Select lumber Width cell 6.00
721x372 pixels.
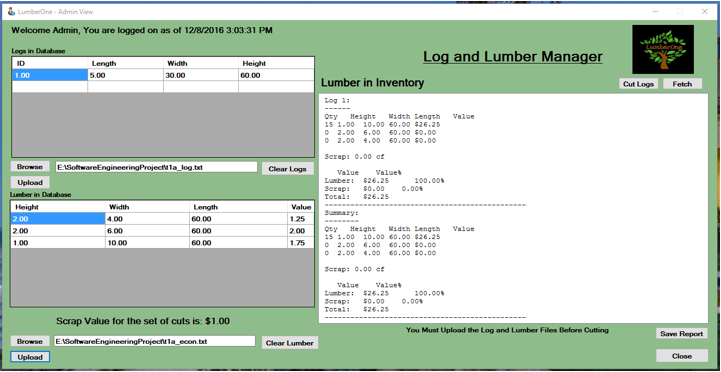pyautogui.click(x=147, y=231)
